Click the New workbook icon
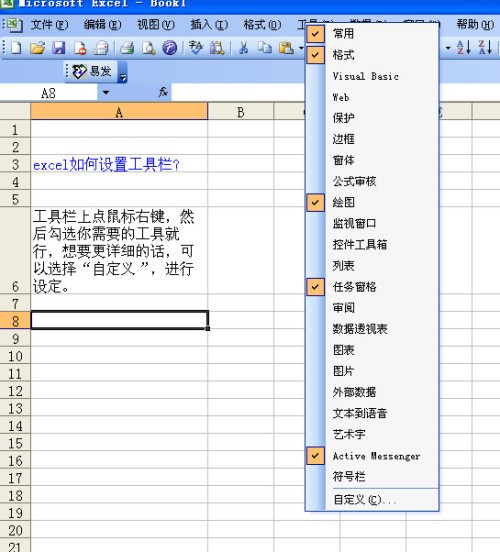This screenshot has height=552, width=500. 16,48
